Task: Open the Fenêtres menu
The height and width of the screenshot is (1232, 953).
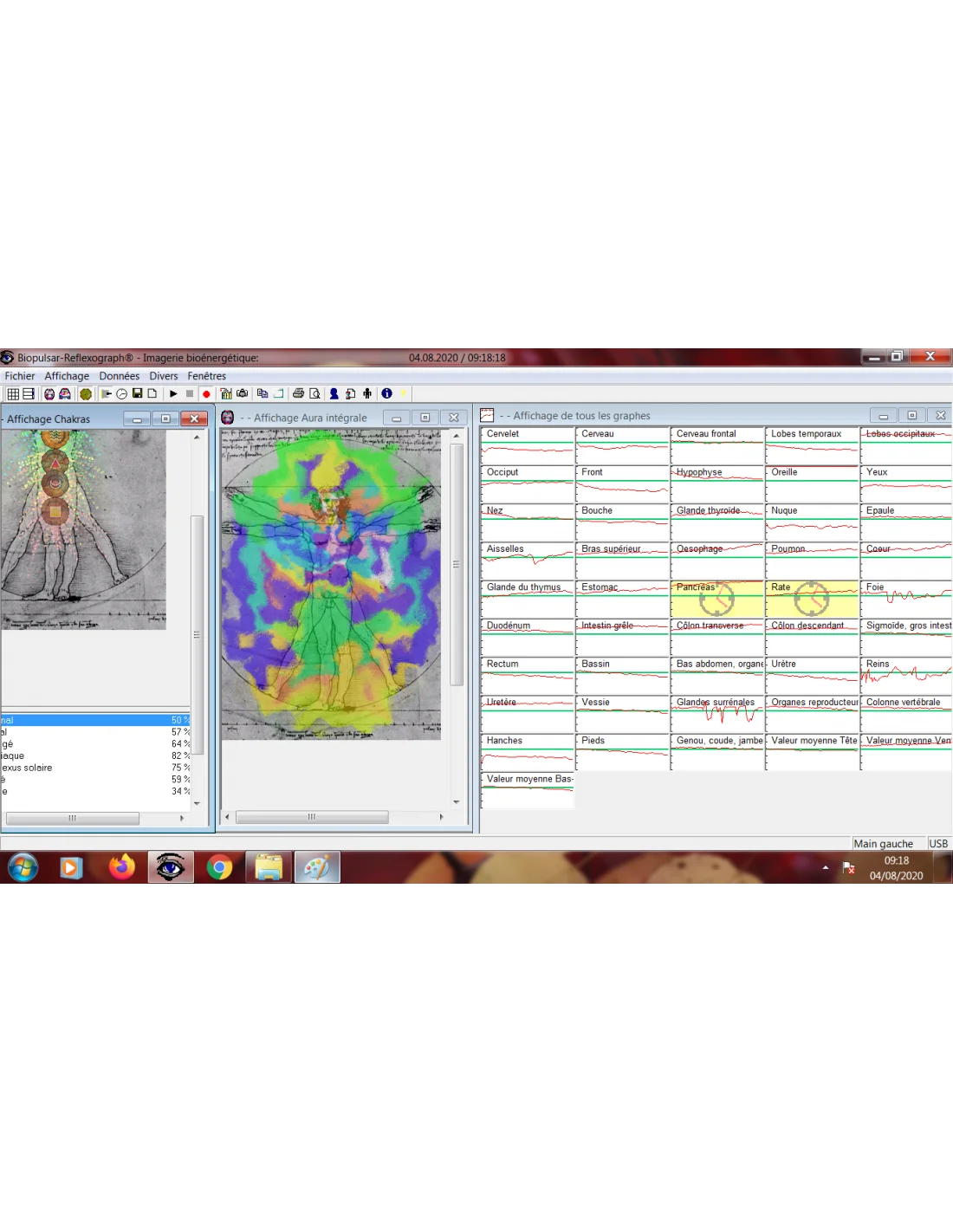Action: pos(207,376)
